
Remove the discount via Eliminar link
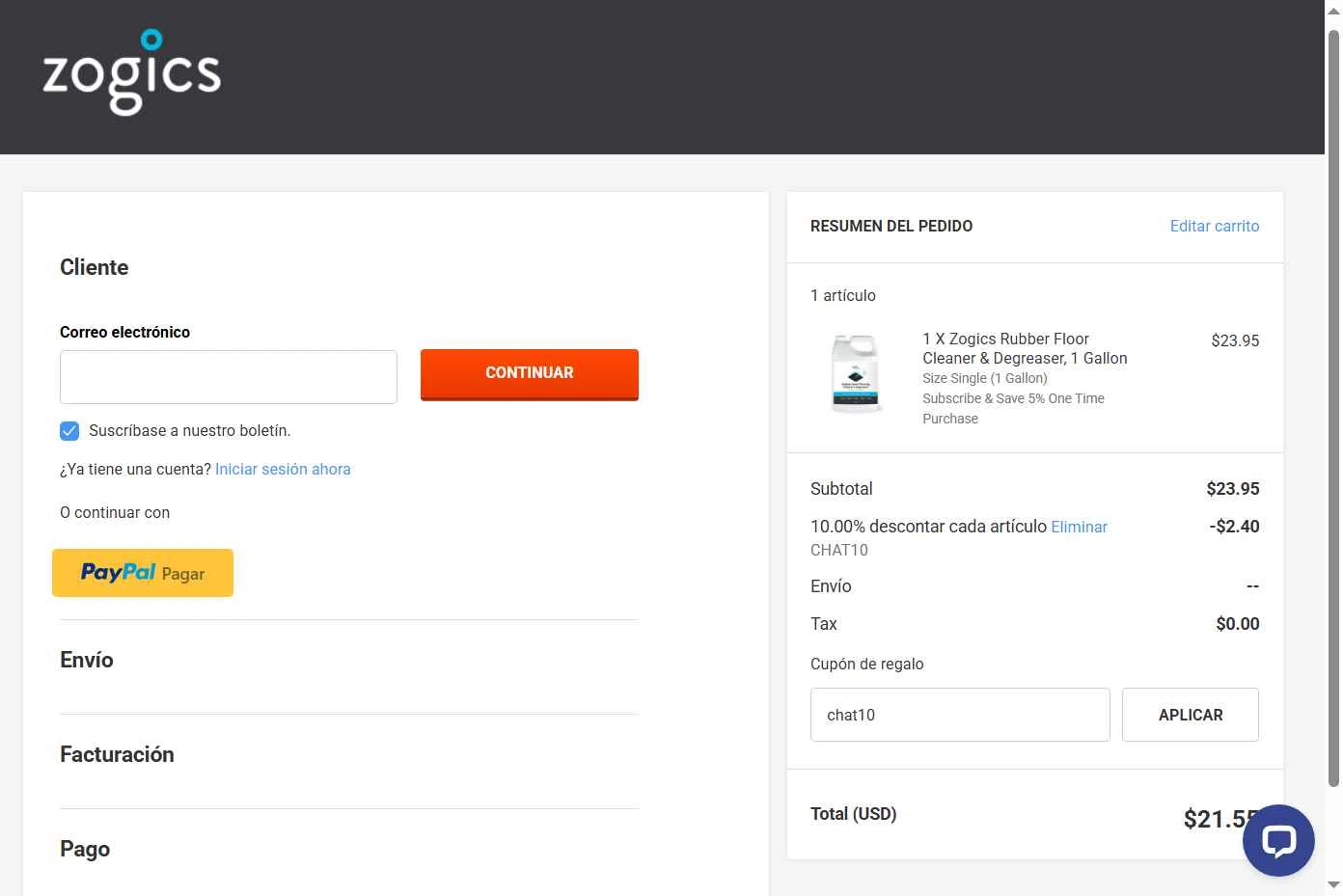[1079, 528]
